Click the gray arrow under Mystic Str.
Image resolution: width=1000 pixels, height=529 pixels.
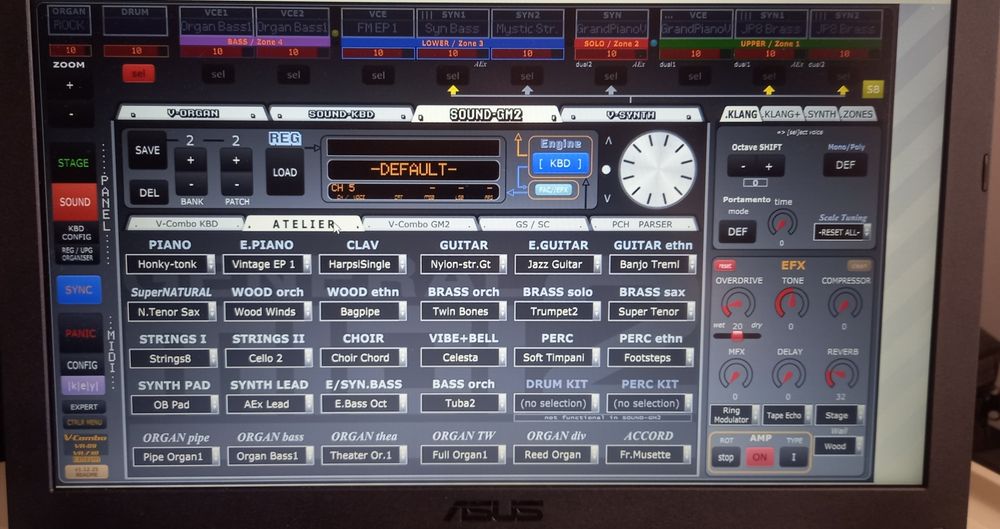[x=527, y=91]
